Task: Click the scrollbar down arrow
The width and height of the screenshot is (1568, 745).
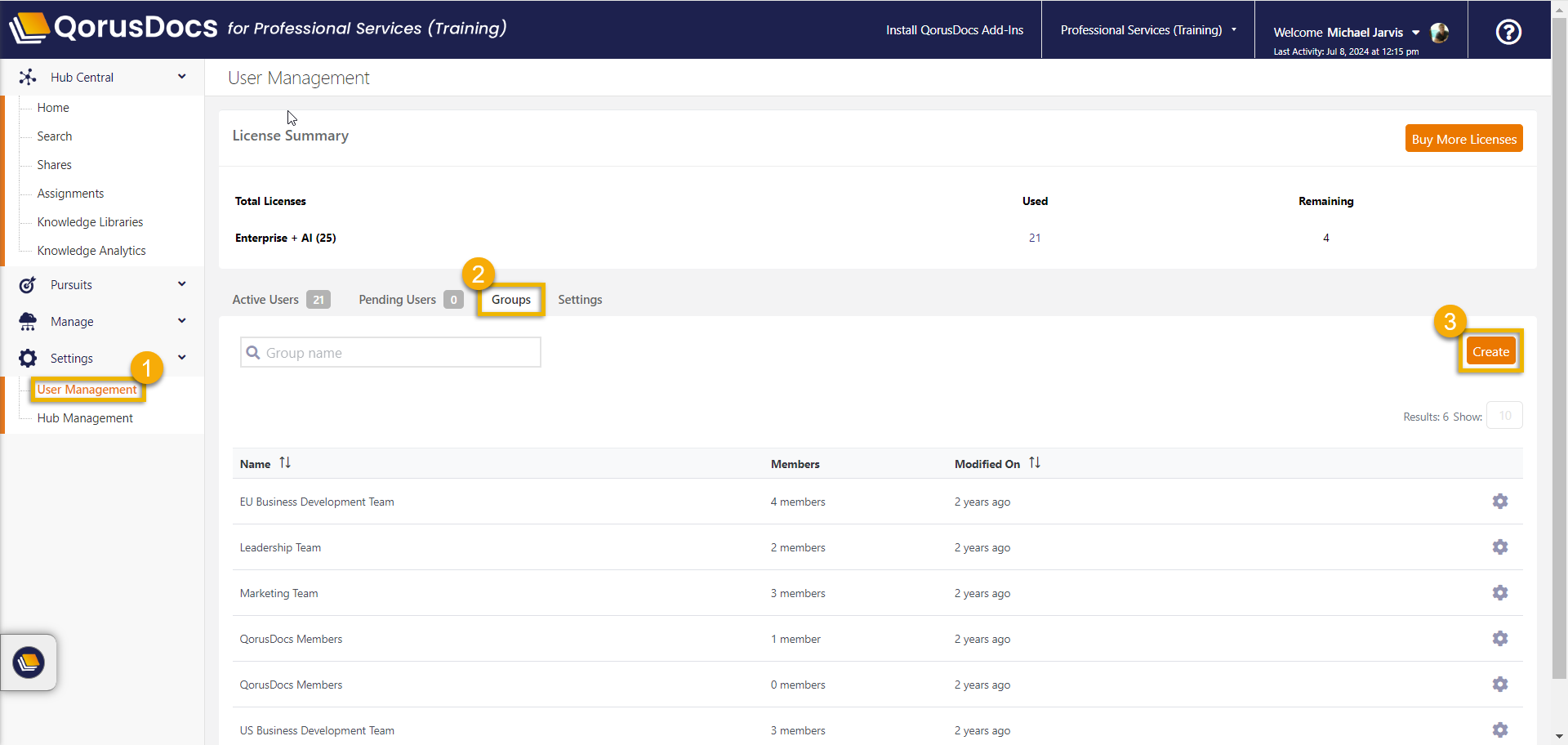Action: (x=1559, y=737)
